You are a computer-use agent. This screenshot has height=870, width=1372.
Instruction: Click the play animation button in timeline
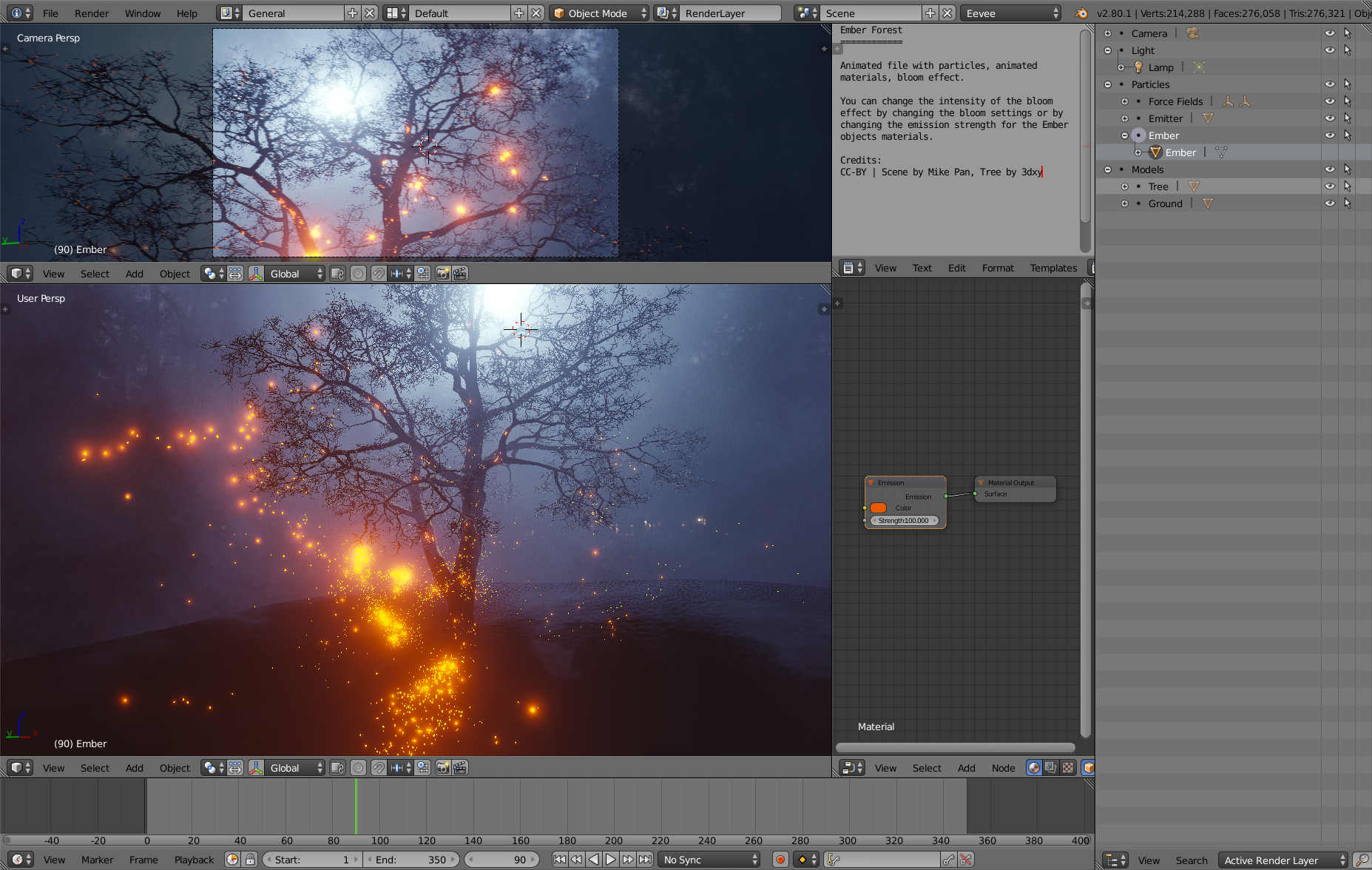tap(610, 859)
